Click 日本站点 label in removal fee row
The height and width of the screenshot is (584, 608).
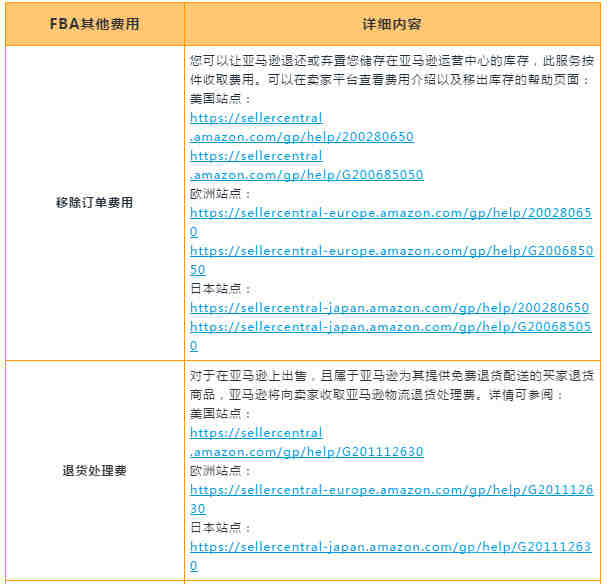click(x=220, y=289)
